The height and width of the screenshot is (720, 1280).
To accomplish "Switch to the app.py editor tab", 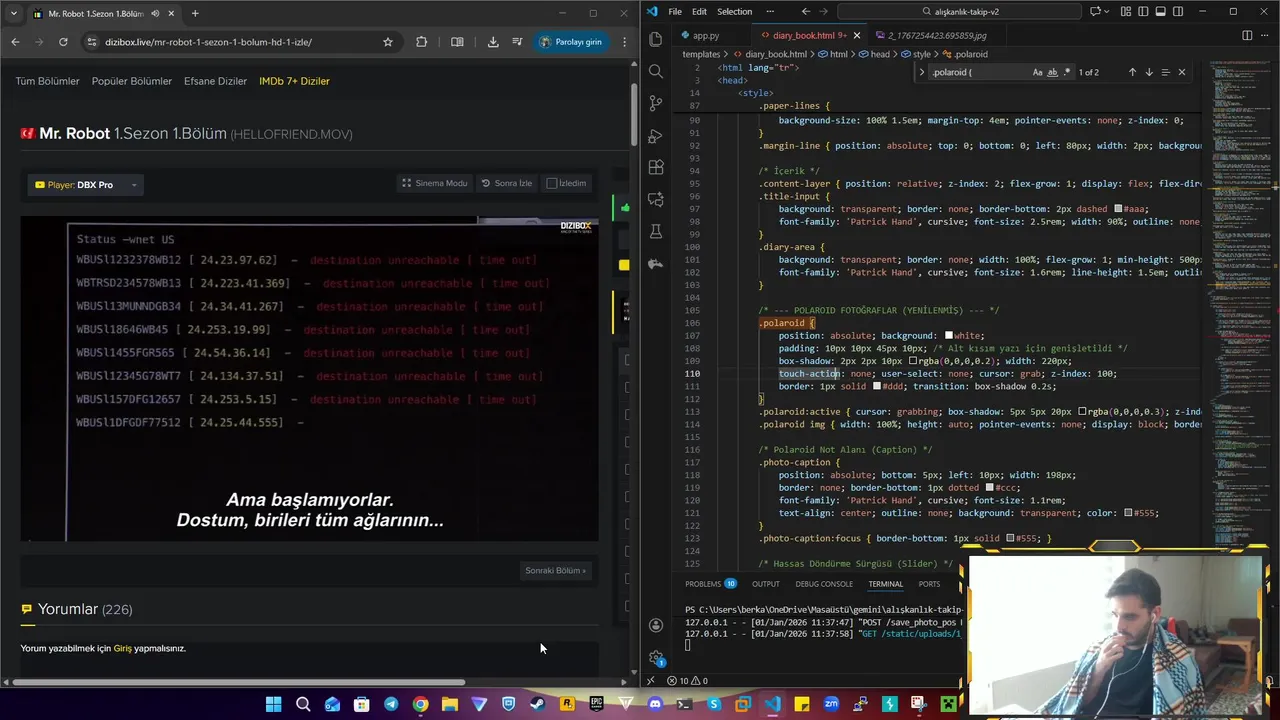I will pos(705,36).
